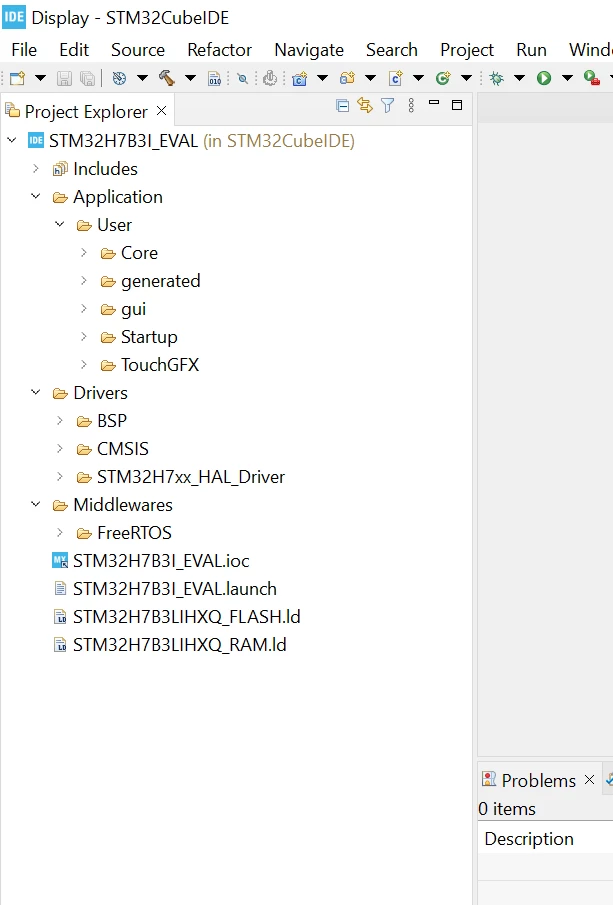613x905 pixels.
Task: Expand the TouchGFX folder
Action: tap(84, 365)
